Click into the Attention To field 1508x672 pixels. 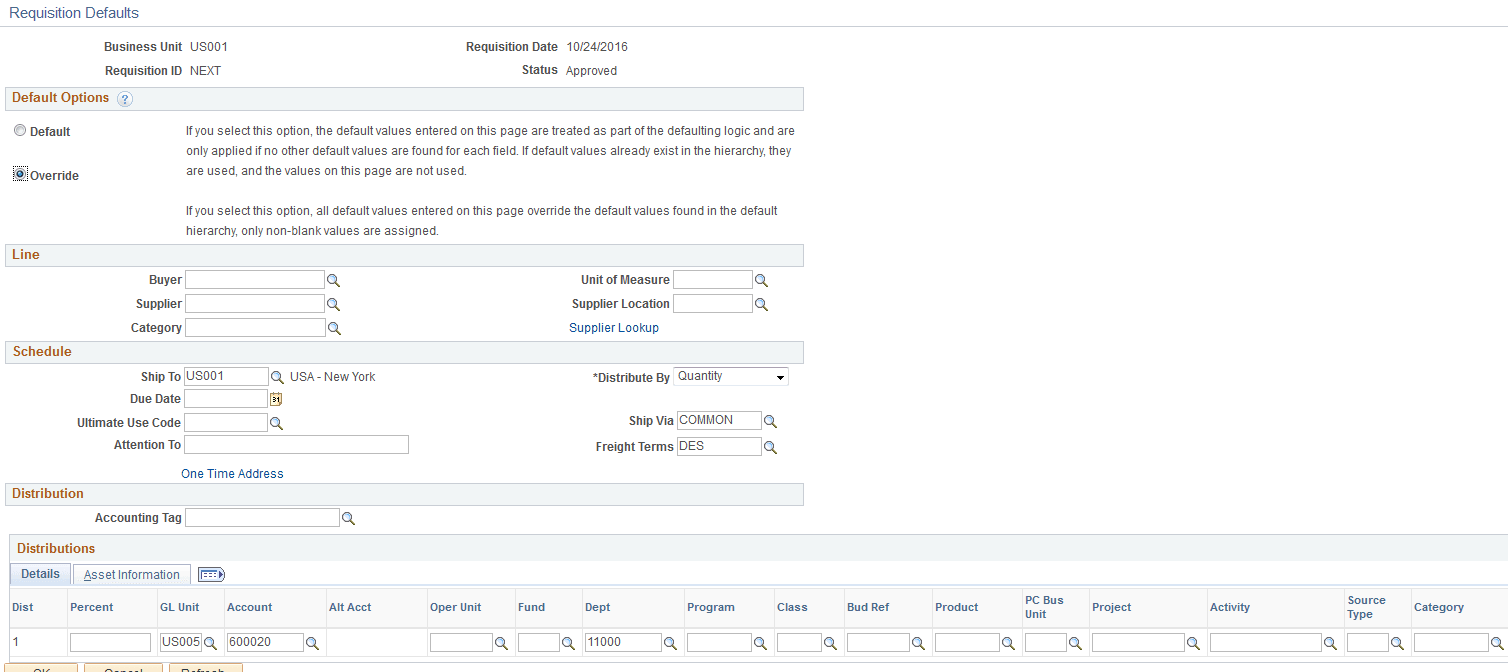(x=295, y=444)
